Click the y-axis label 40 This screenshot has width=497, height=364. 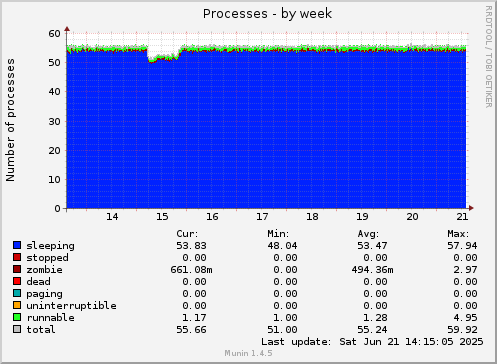point(55,92)
